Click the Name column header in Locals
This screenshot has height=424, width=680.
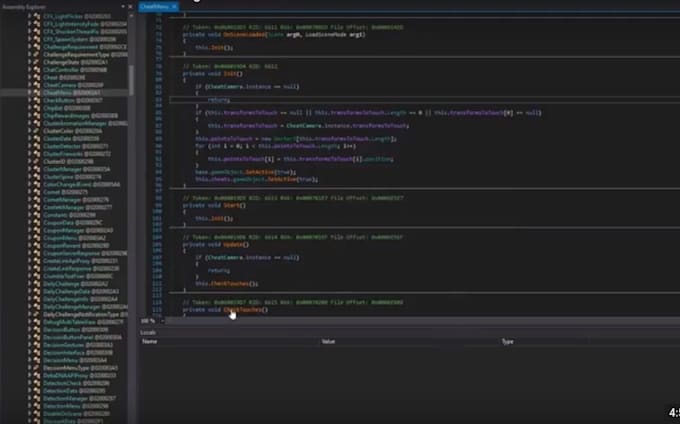(x=150, y=342)
